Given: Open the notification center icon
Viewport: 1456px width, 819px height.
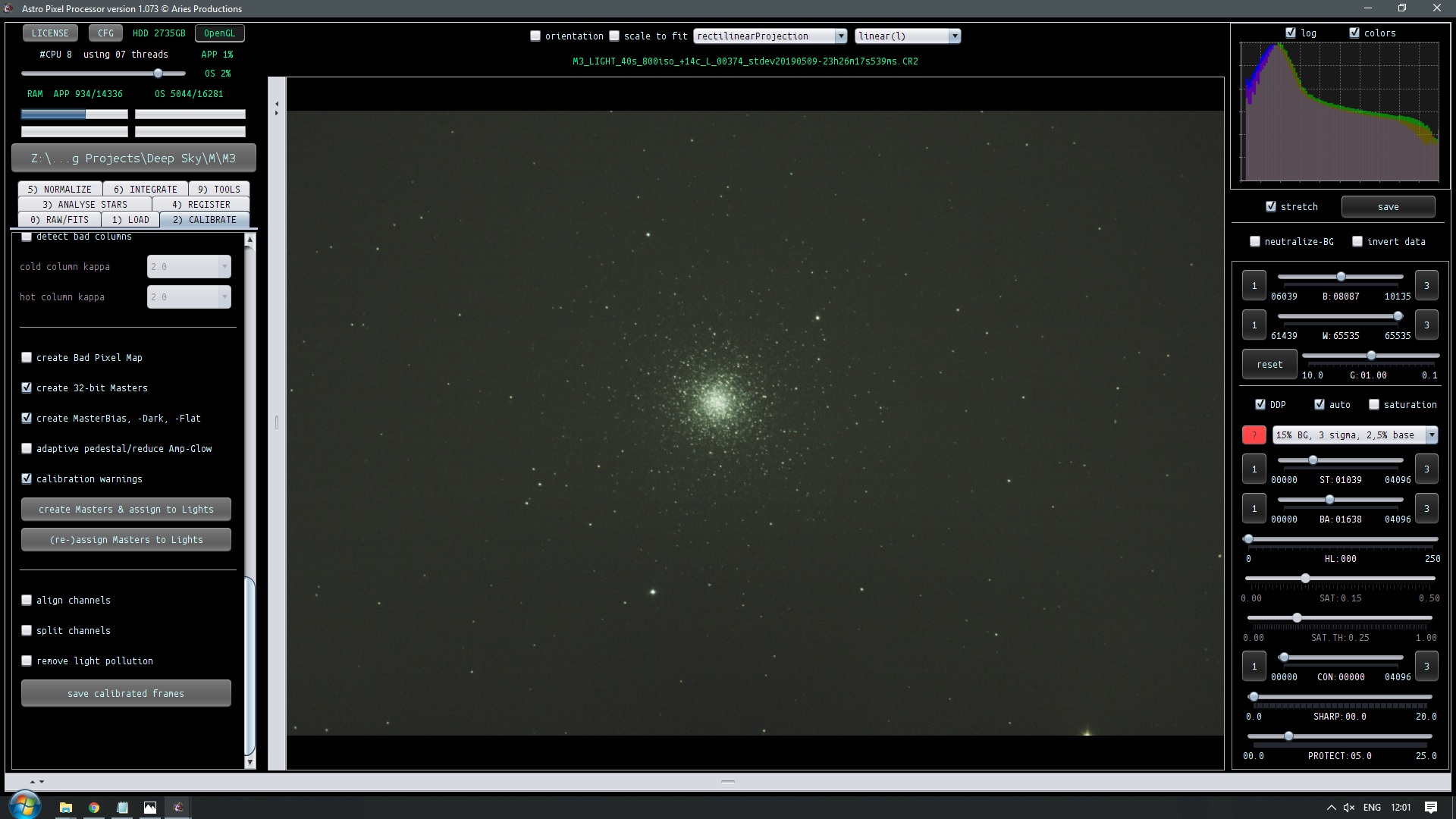Looking at the screenshot, I should (x=1431, y=808).
